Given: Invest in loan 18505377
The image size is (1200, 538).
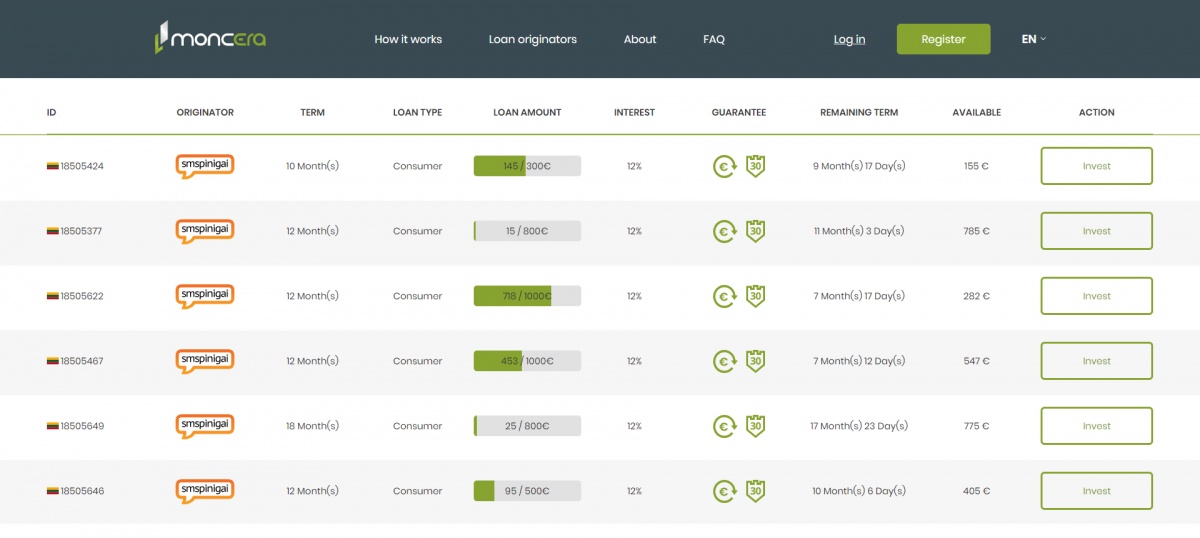Looking at the screenshot, I should (1097, 231).
